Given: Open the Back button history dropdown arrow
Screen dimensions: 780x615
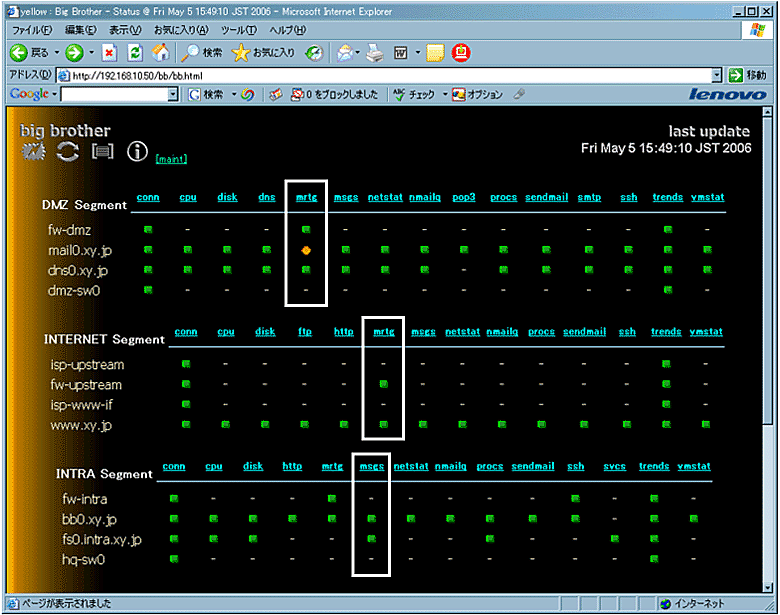Looking at the screenshot, I should 56,52.
